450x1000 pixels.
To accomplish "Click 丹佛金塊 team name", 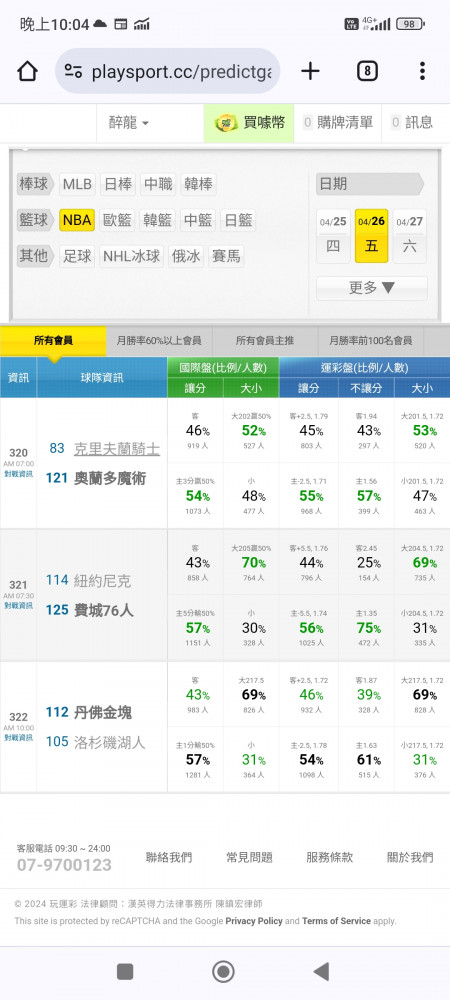I will tap(103, 712).
